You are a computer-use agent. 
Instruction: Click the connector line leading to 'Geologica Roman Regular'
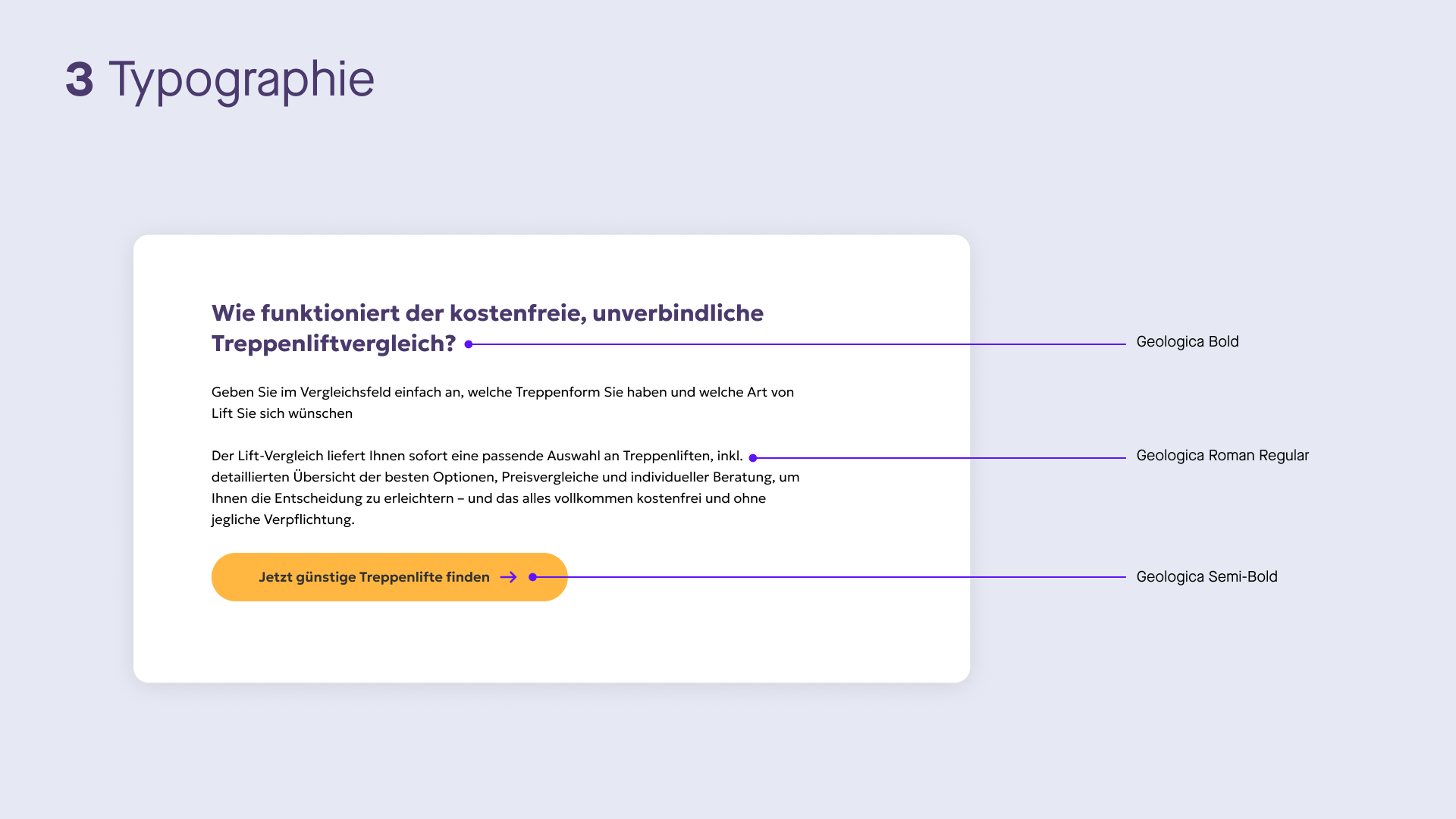point(942,458)
